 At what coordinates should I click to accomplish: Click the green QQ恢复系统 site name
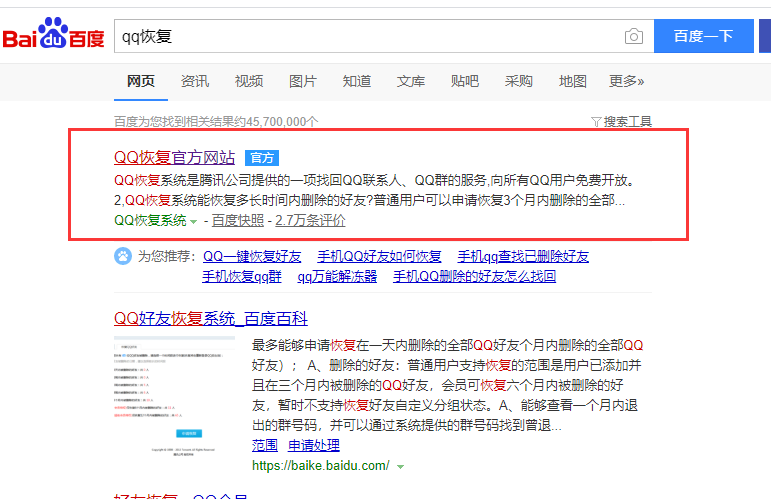coord(150,221)
